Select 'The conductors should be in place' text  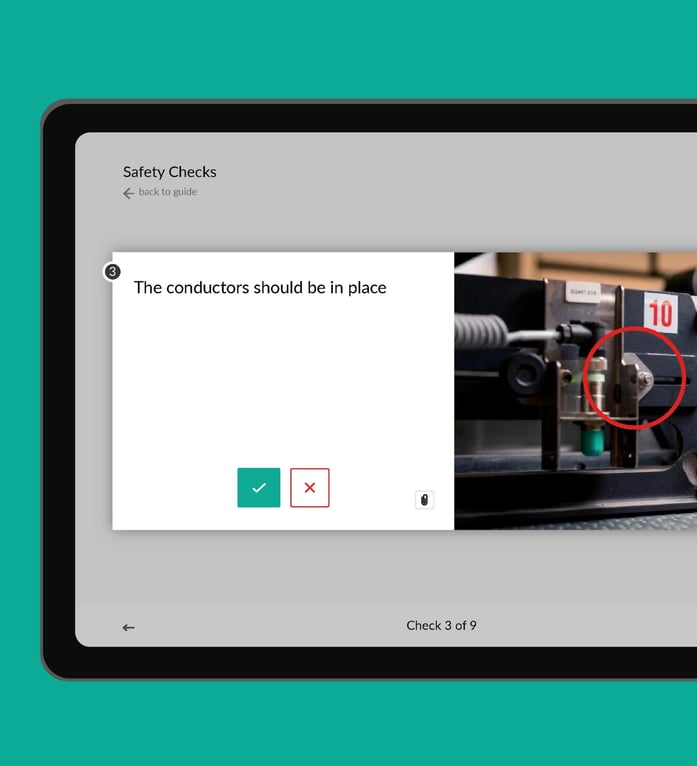tap(260, 288)
